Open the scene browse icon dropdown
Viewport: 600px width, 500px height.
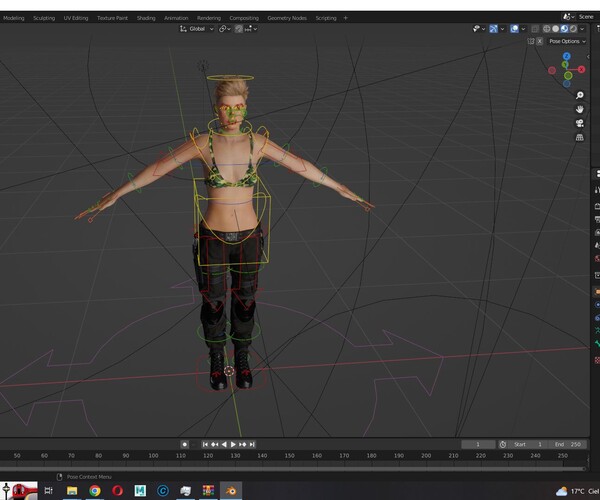tap(568, 17)
